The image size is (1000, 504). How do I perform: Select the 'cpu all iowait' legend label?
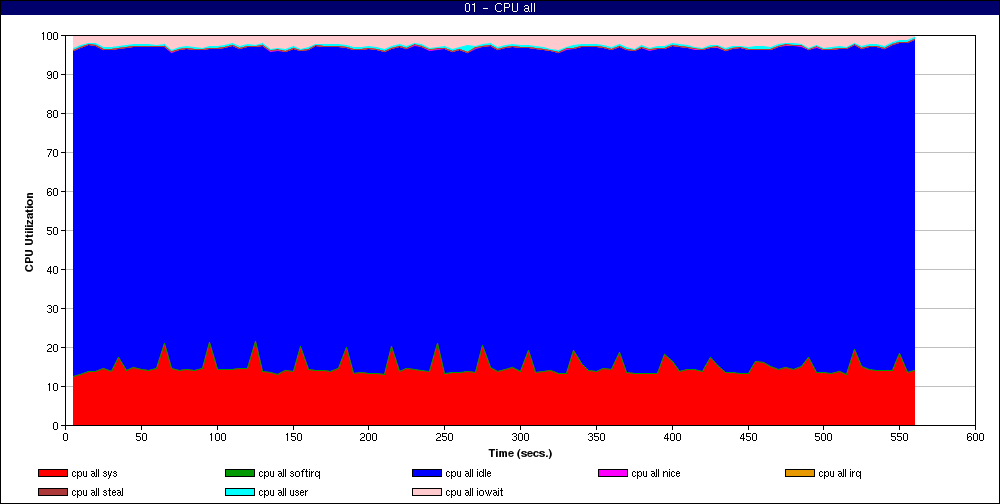coord(474,493)
